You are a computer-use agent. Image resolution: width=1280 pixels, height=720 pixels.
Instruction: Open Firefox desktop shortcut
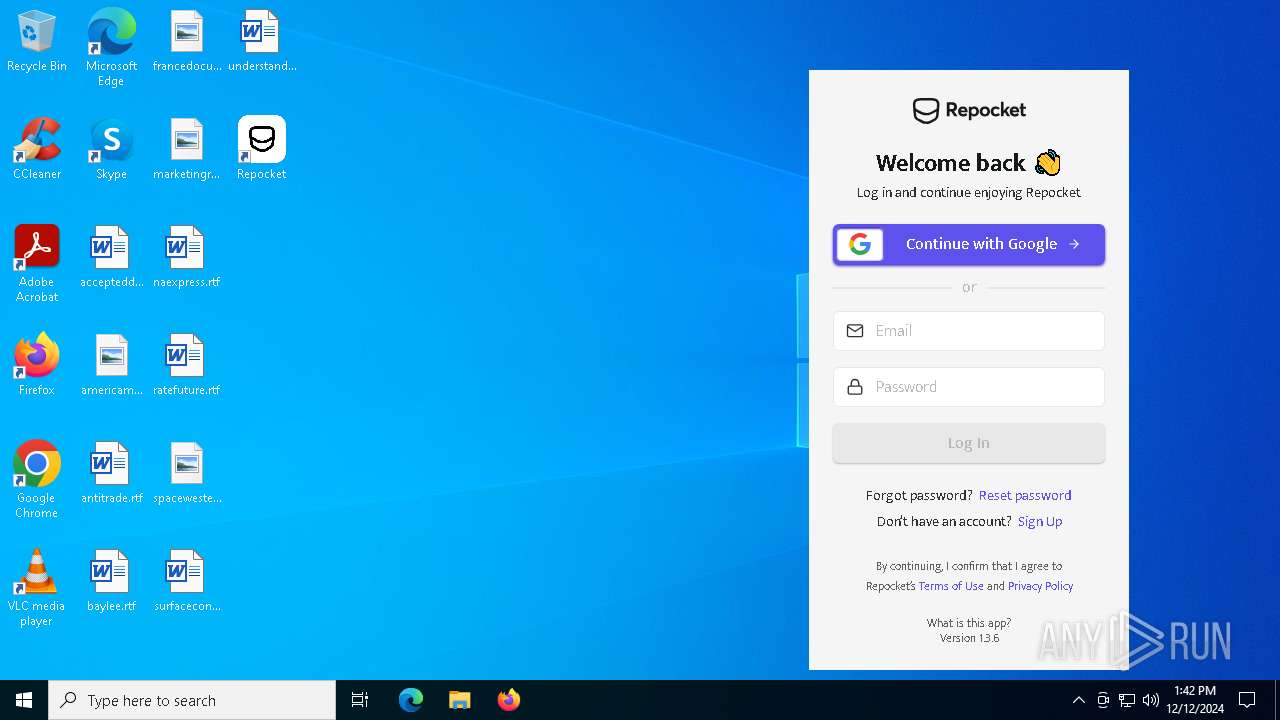tap(37, 365)
